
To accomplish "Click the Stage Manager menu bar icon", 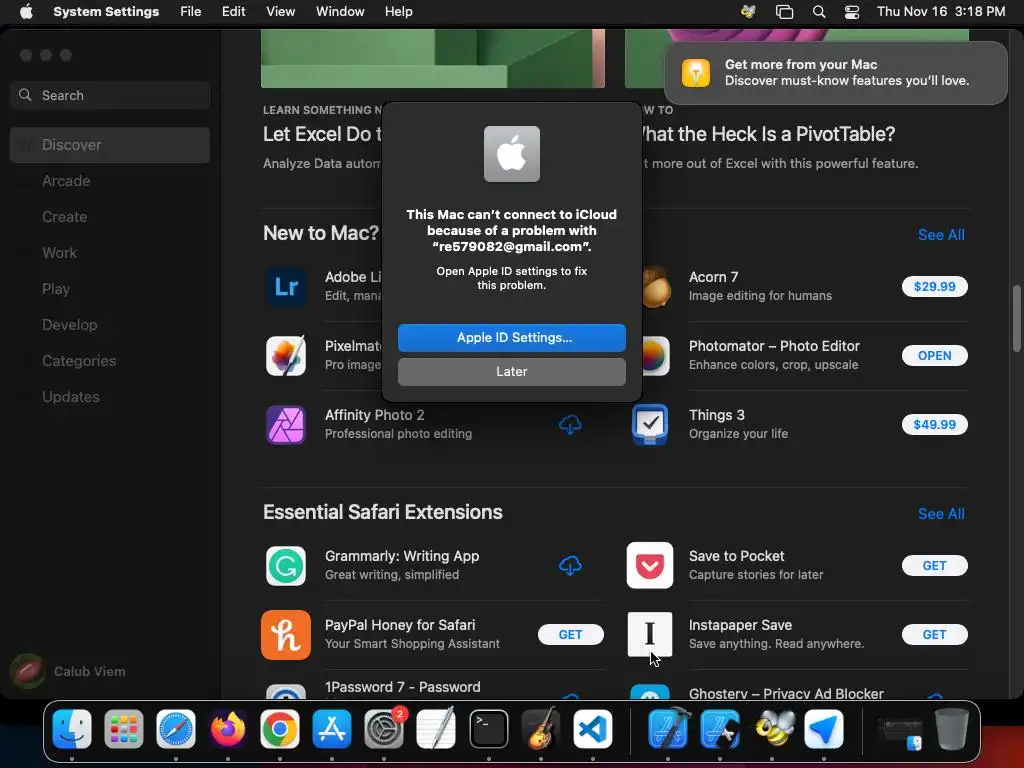I will 784,12.
